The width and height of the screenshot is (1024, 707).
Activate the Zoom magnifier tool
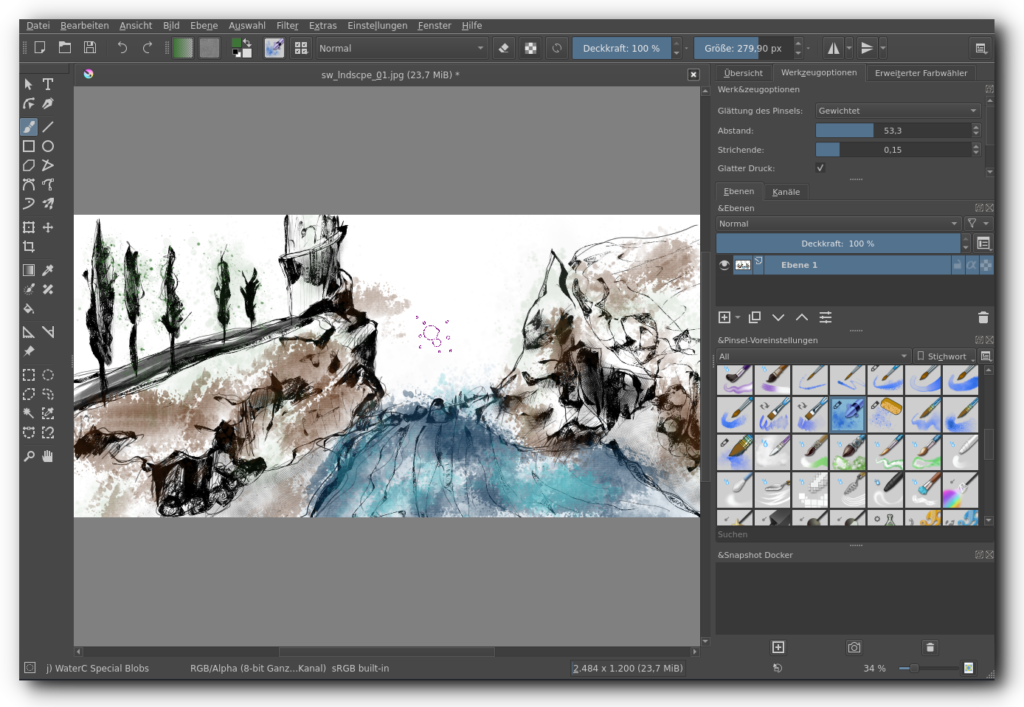(x=29, y=456)
